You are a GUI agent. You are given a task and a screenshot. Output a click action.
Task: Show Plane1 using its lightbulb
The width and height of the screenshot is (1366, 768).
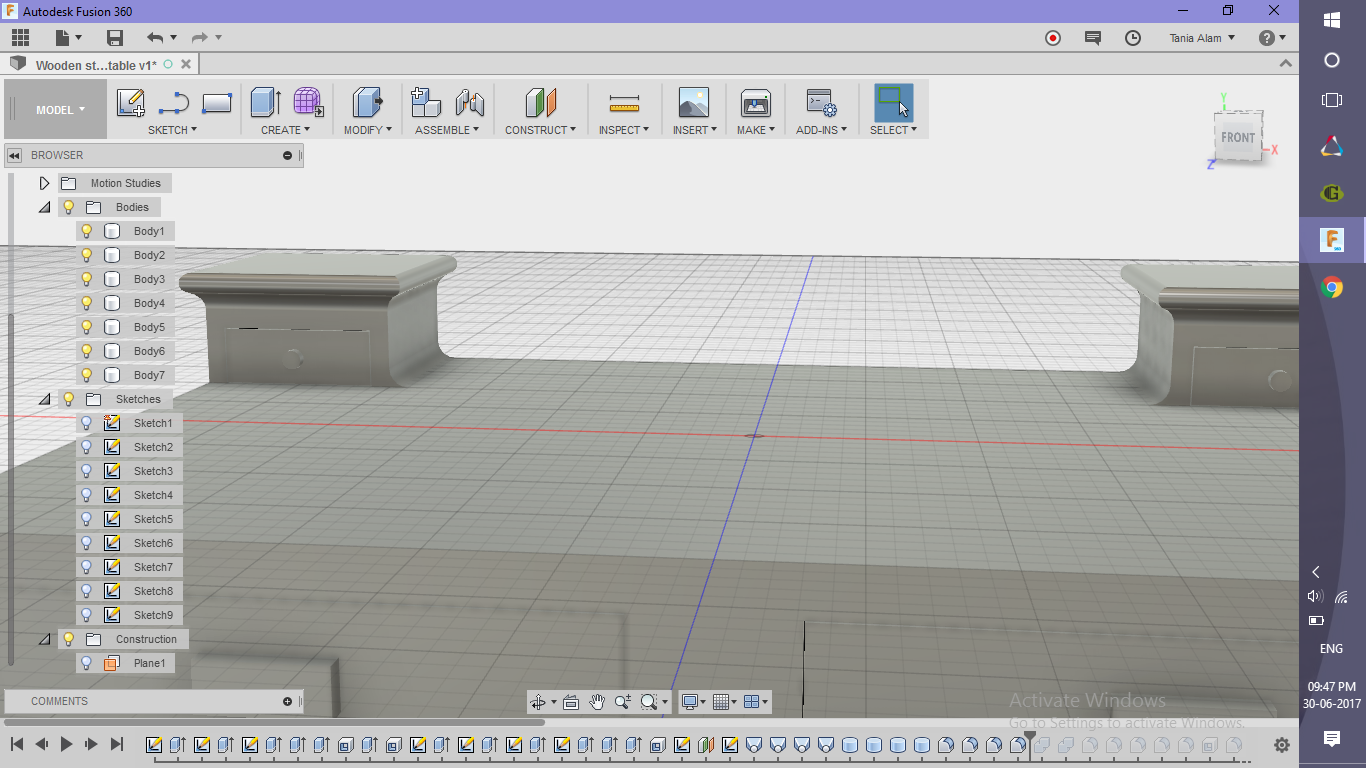click(87, 663)
